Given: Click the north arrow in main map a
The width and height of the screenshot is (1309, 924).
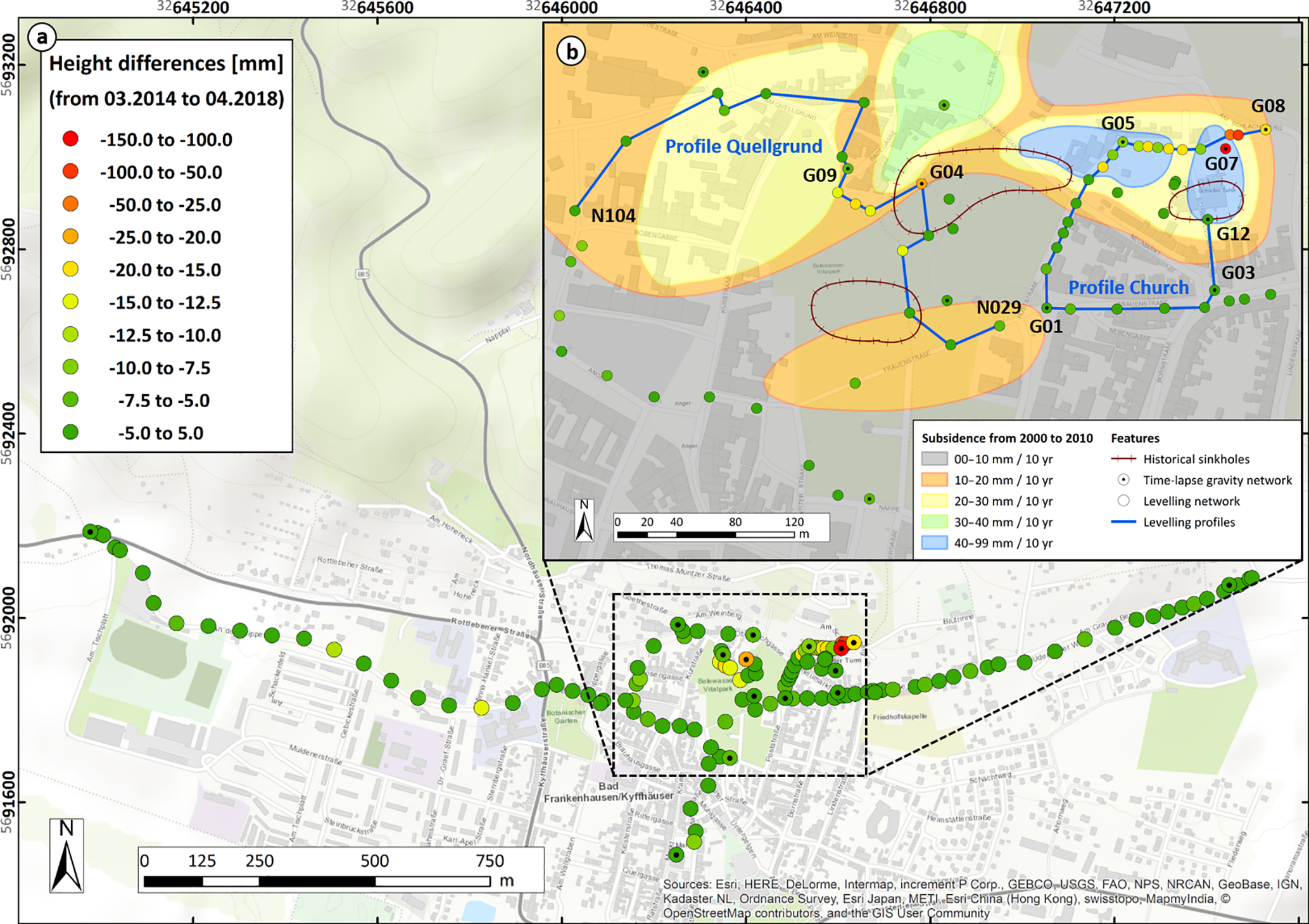Looking at the screenshot, I should 66,856.
